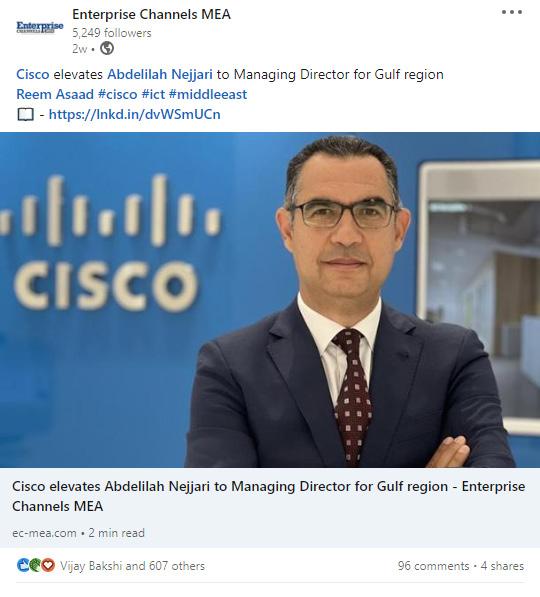The width and height of the screenshot is (540, 597).
Task: View Vijay Bakshi and 607 others reactions
Action: 132,566
